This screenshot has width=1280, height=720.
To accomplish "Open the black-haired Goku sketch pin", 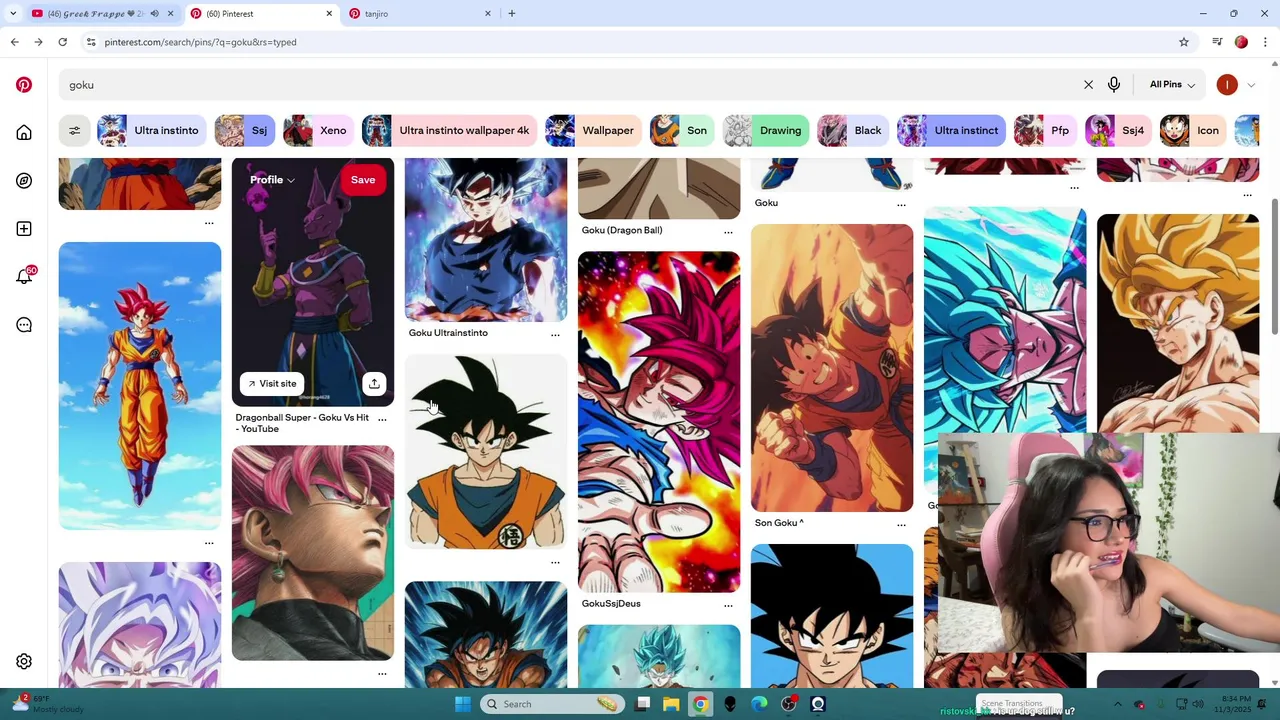I will [486, 452].
